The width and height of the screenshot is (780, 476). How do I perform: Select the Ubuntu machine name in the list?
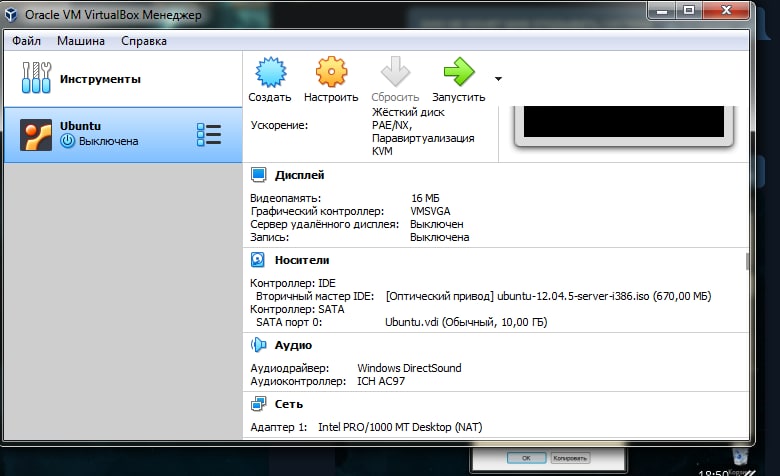(80, 126)
